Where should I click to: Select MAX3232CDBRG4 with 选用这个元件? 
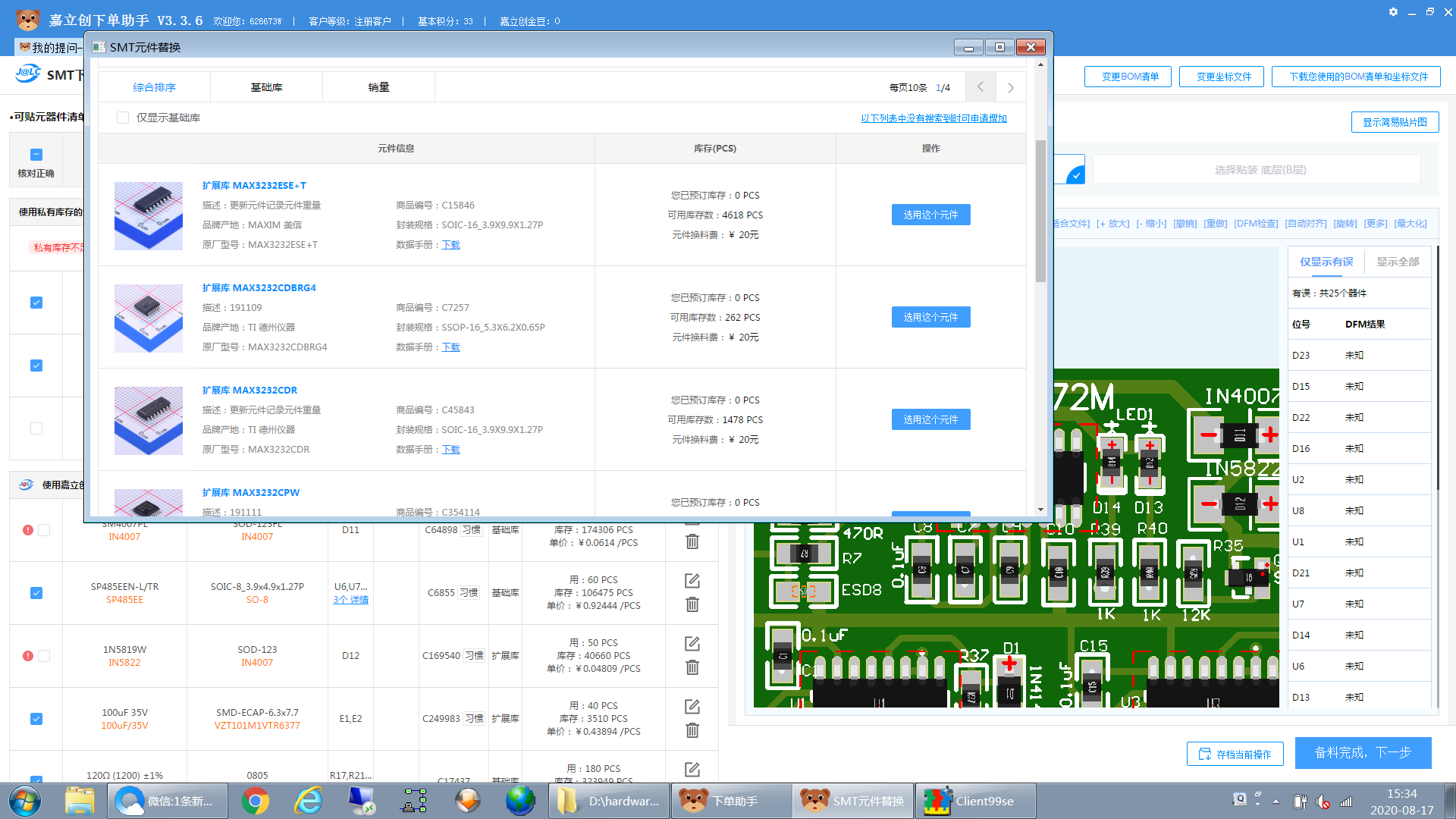coord(930,317)
